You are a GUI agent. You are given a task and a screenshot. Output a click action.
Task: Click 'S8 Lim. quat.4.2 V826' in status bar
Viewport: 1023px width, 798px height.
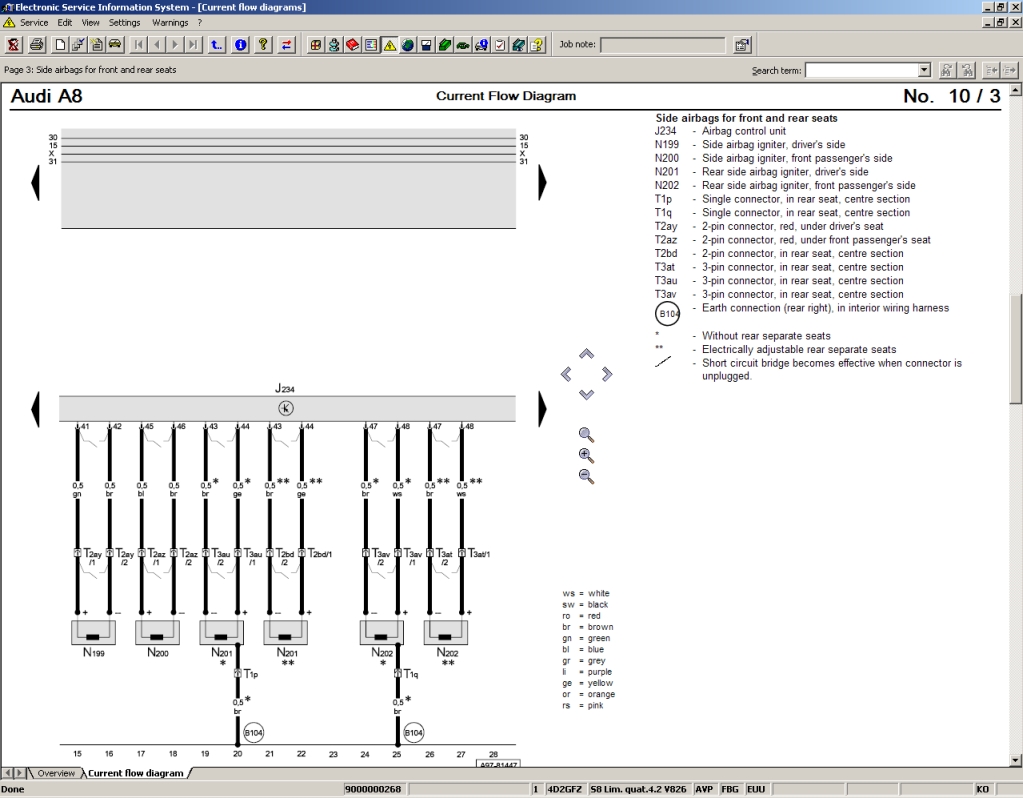(638, 790)
